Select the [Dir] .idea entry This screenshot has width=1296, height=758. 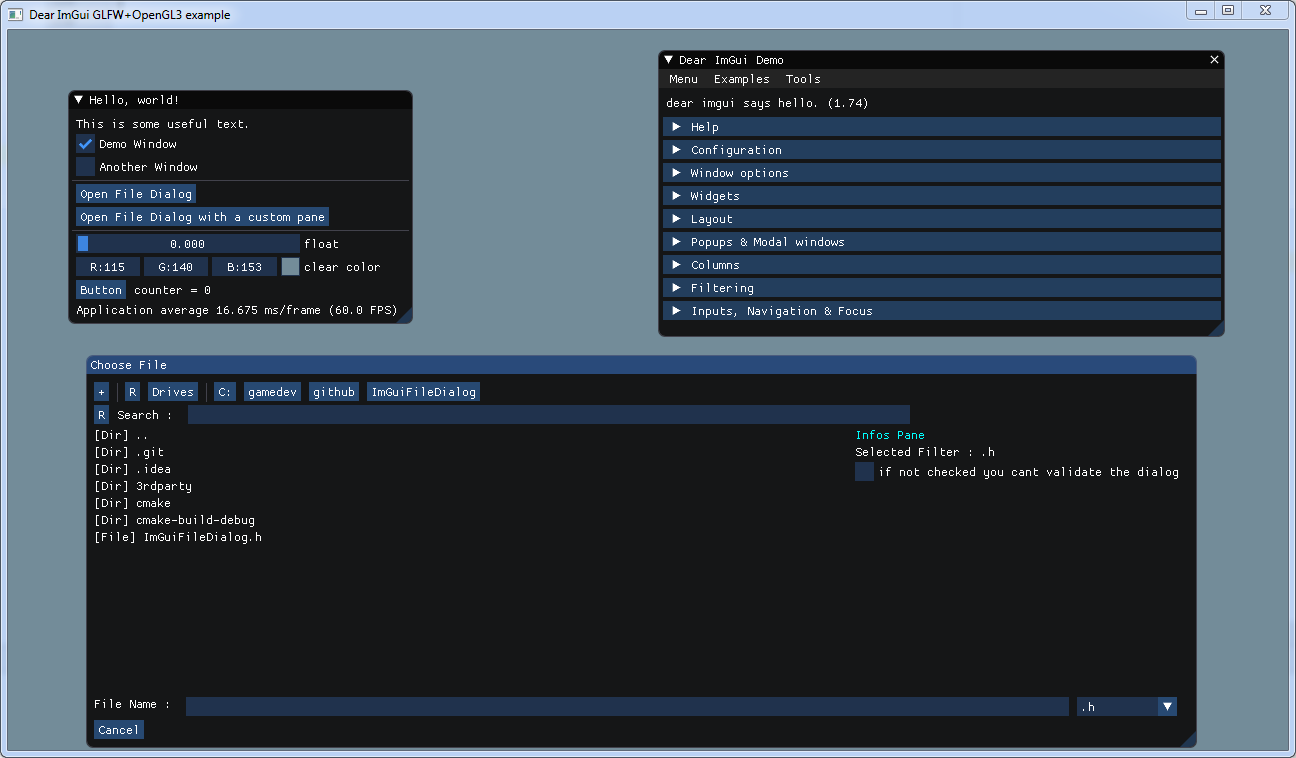tap(133, 469)
